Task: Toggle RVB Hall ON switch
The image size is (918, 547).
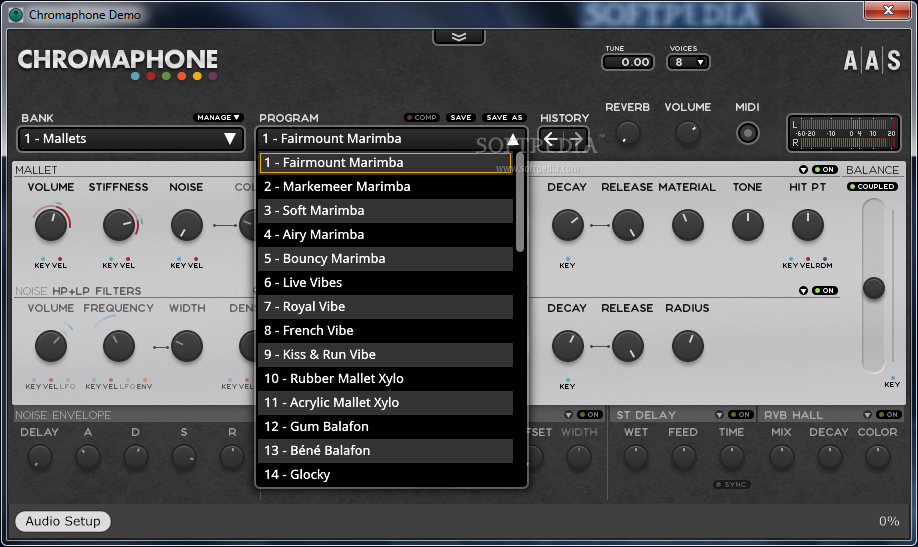Action: 889,415
